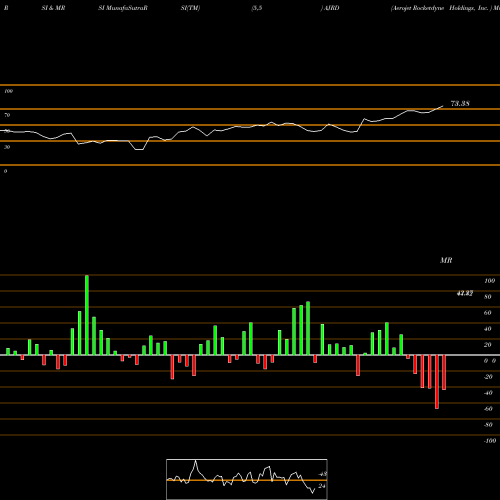Click the lowest dip of the RSI line

click(x=139, y=150)
